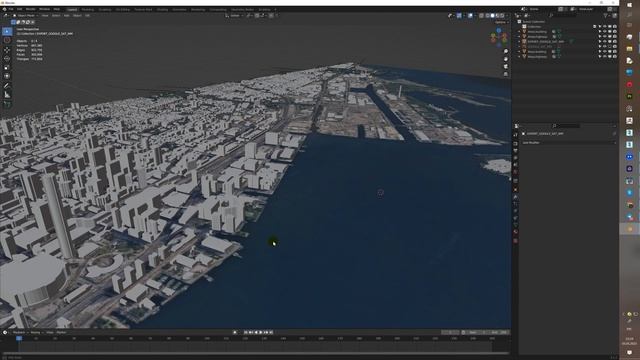Open the viewport shading options arrow
Screen dimensions: 640x360
[x=507, y=16]
